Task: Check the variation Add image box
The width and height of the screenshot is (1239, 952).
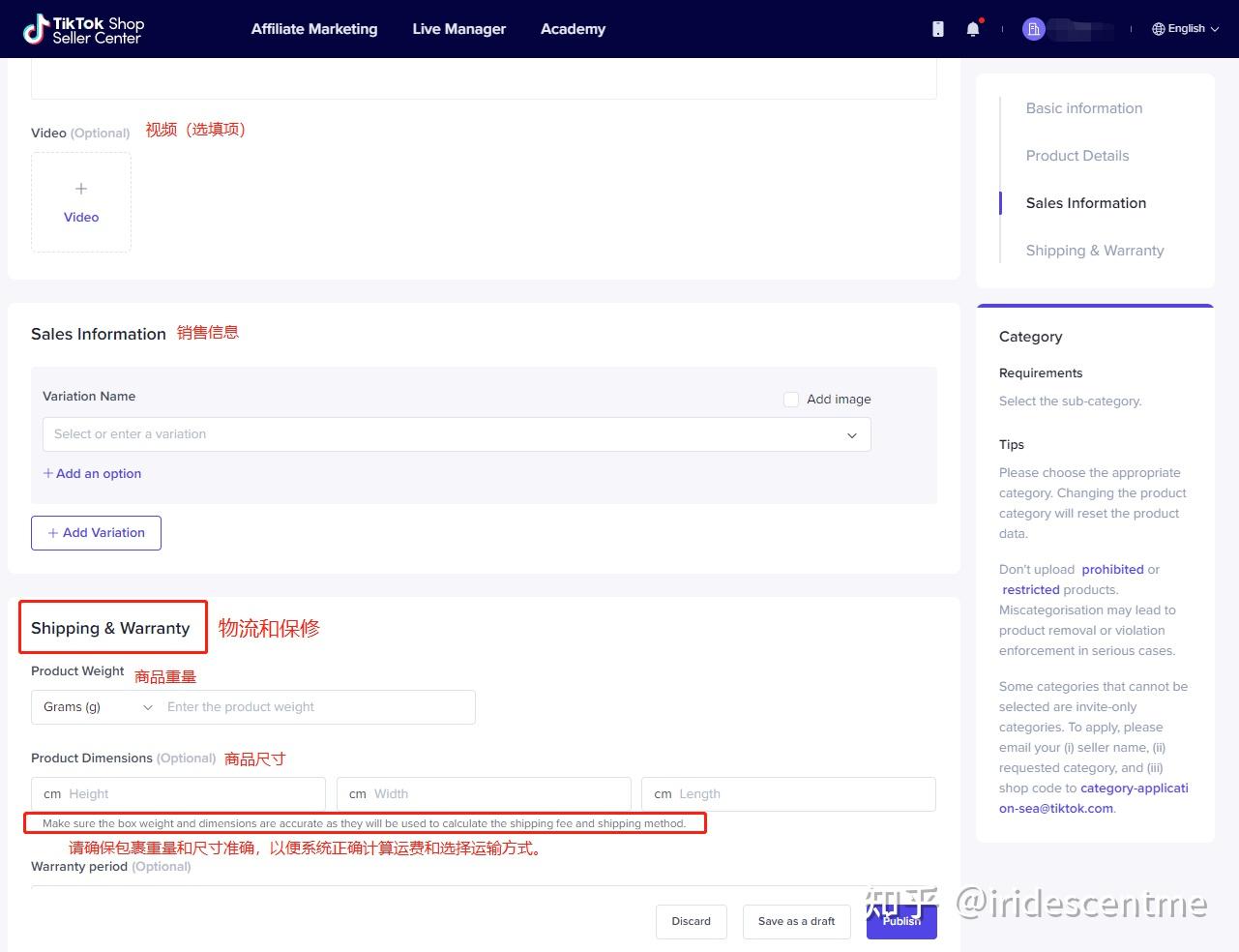Action: tap(791, 399)
